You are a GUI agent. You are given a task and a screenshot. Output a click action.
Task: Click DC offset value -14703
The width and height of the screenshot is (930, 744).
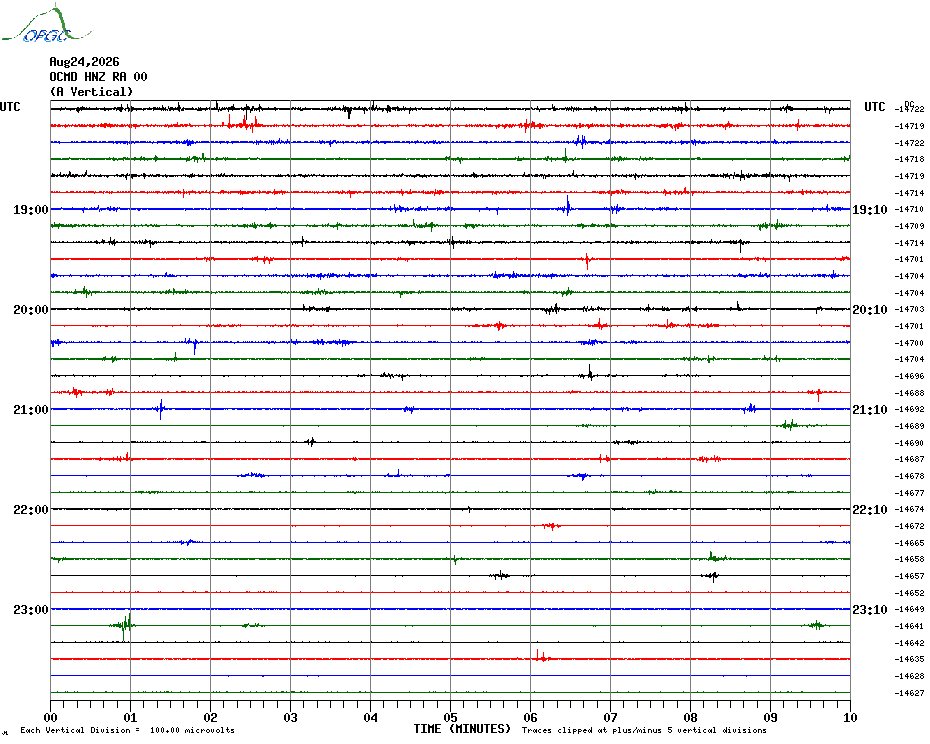pos(909,310)
